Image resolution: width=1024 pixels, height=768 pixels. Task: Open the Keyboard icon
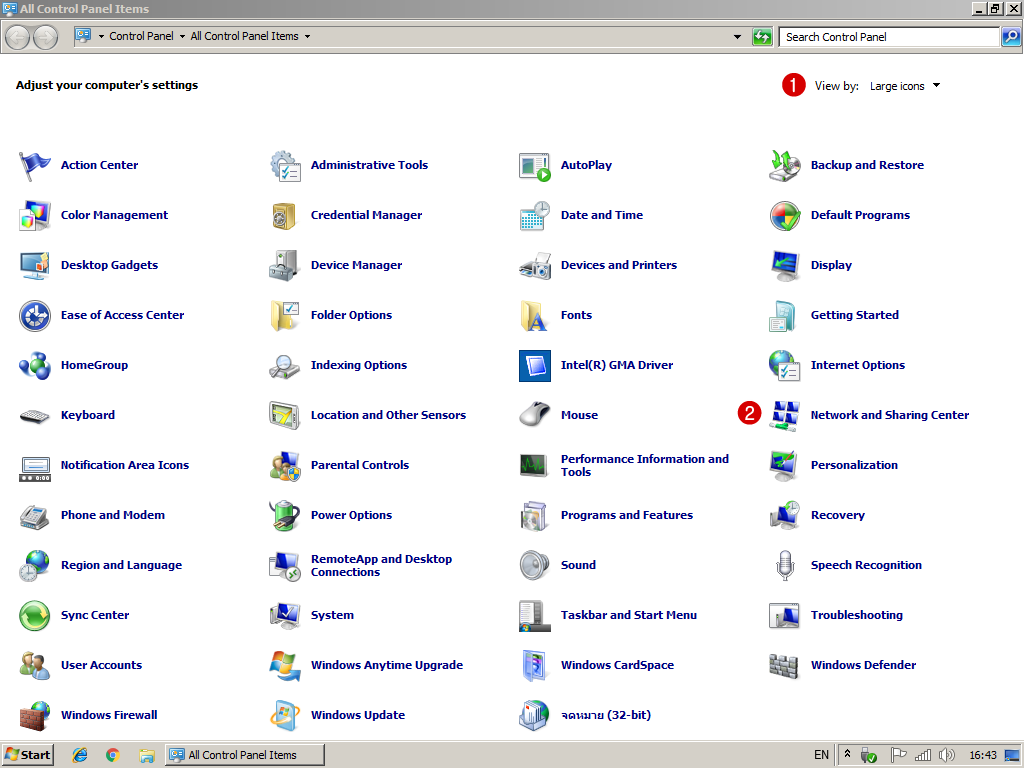tap(35, 416)
